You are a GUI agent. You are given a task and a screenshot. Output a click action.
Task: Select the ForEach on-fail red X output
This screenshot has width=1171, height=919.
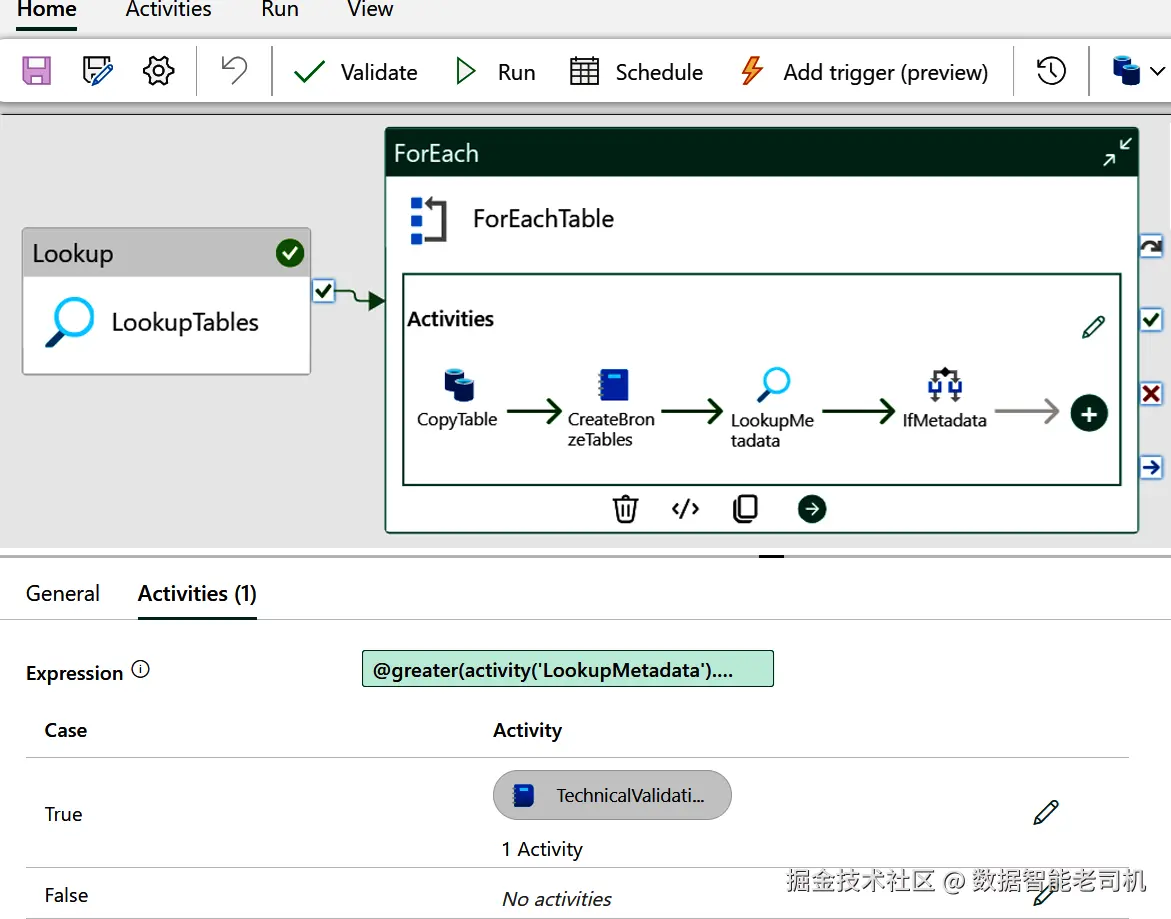[x=1151, y=393]
